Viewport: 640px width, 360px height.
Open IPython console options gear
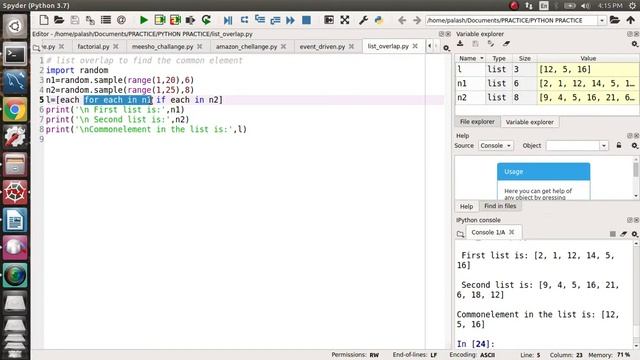(x=635, y=233)
